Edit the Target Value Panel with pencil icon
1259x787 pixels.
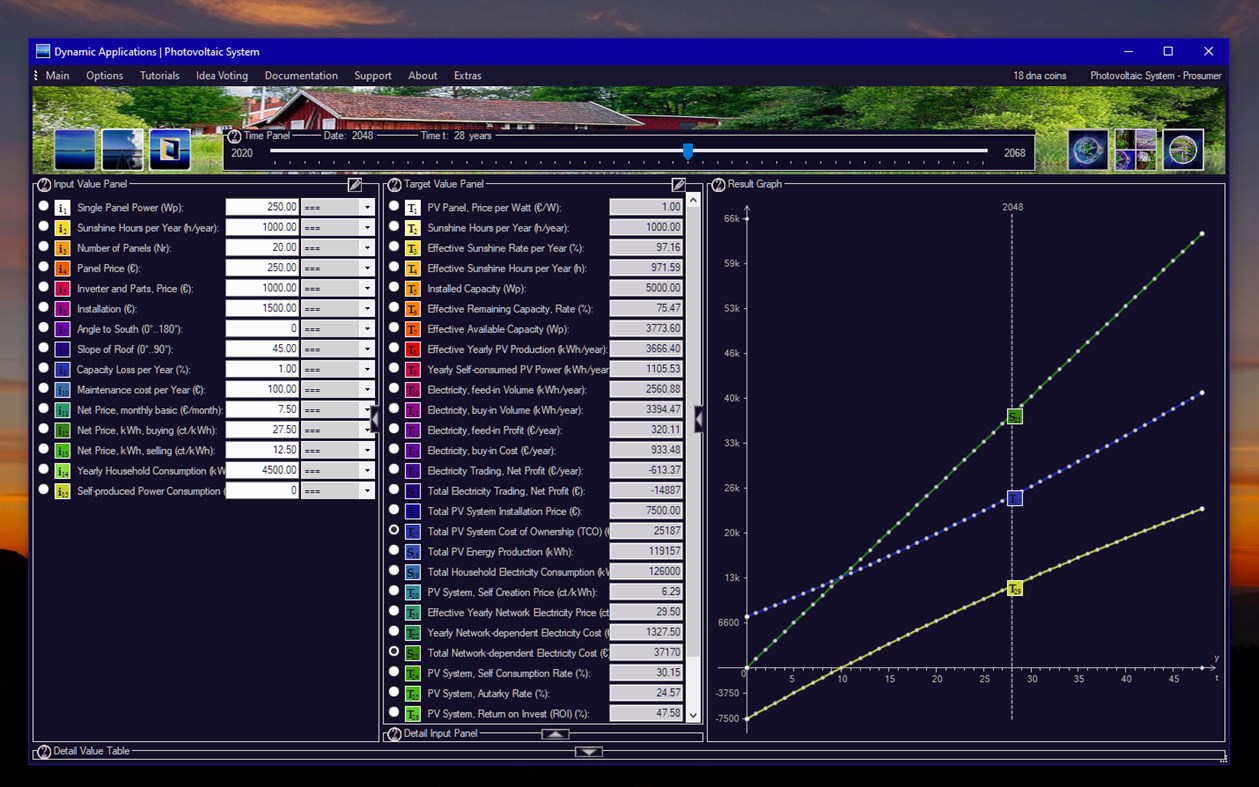(678, 184)
